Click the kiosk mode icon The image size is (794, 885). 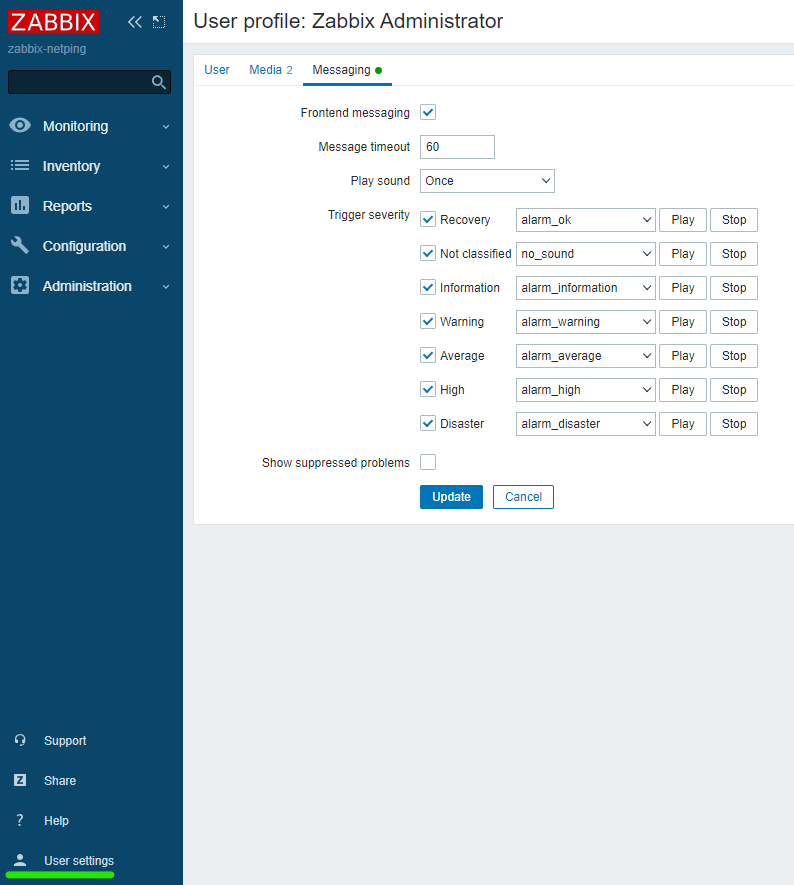coord(158,22)
